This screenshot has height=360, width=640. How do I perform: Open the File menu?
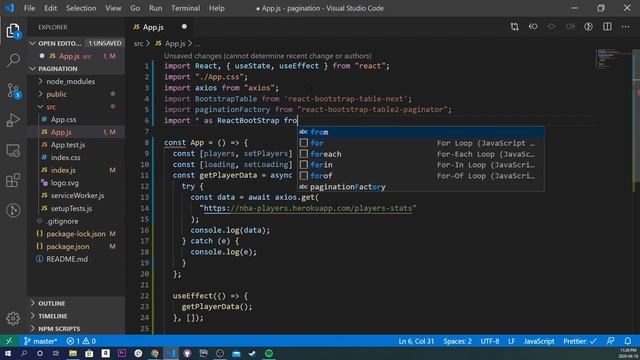(x=29, y=8)
